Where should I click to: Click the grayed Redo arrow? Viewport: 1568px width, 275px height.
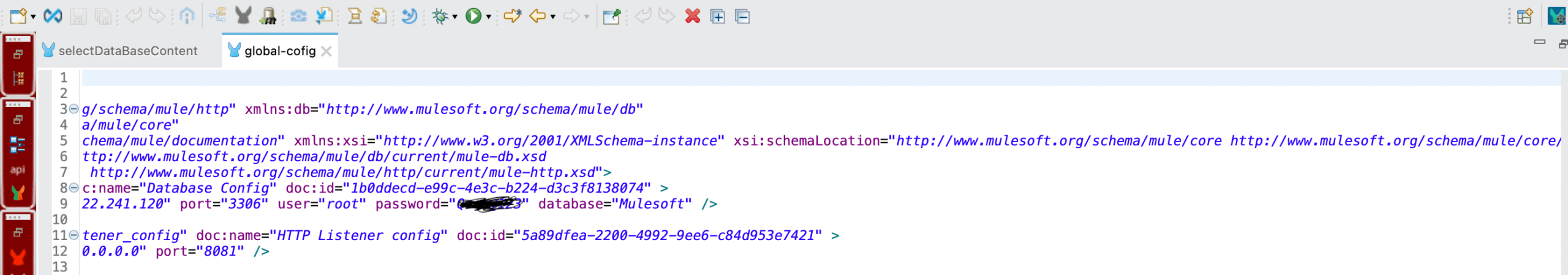[x=157, y=15]
